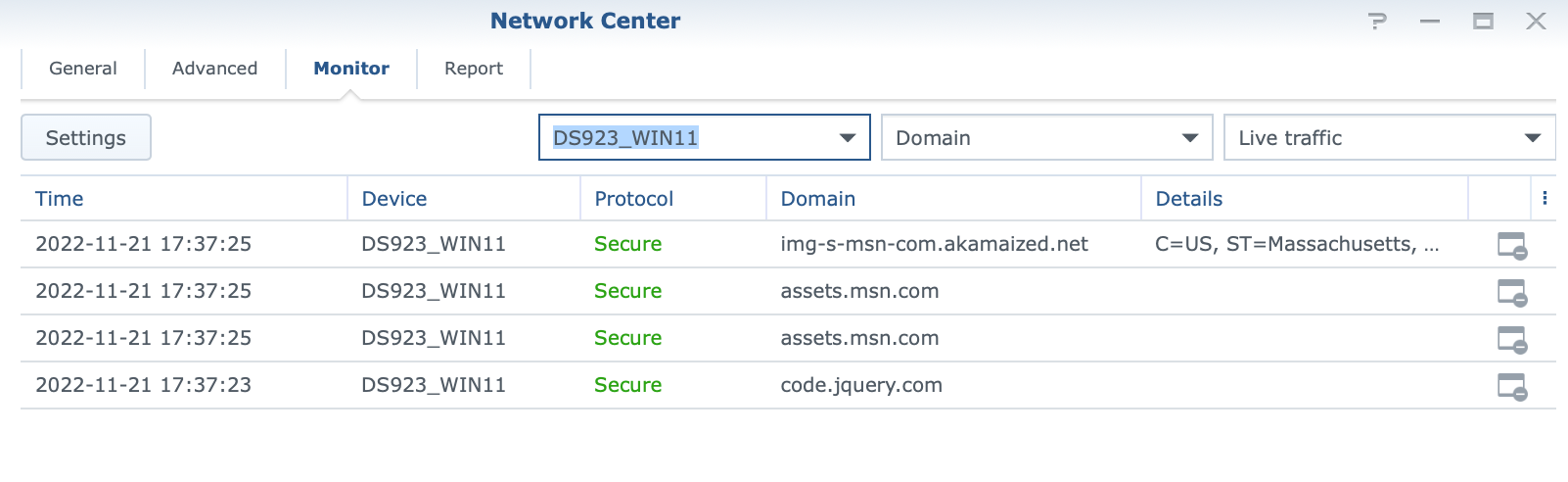Switch to the Advanced tab
The image size is (1568, 482).
click(x=215, y=69)
